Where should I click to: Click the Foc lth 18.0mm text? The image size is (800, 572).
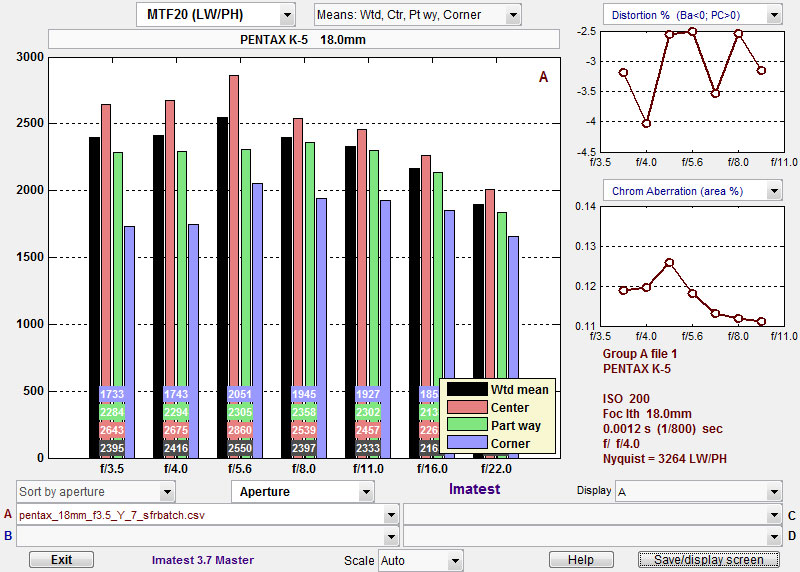click(x=647, y=413)
